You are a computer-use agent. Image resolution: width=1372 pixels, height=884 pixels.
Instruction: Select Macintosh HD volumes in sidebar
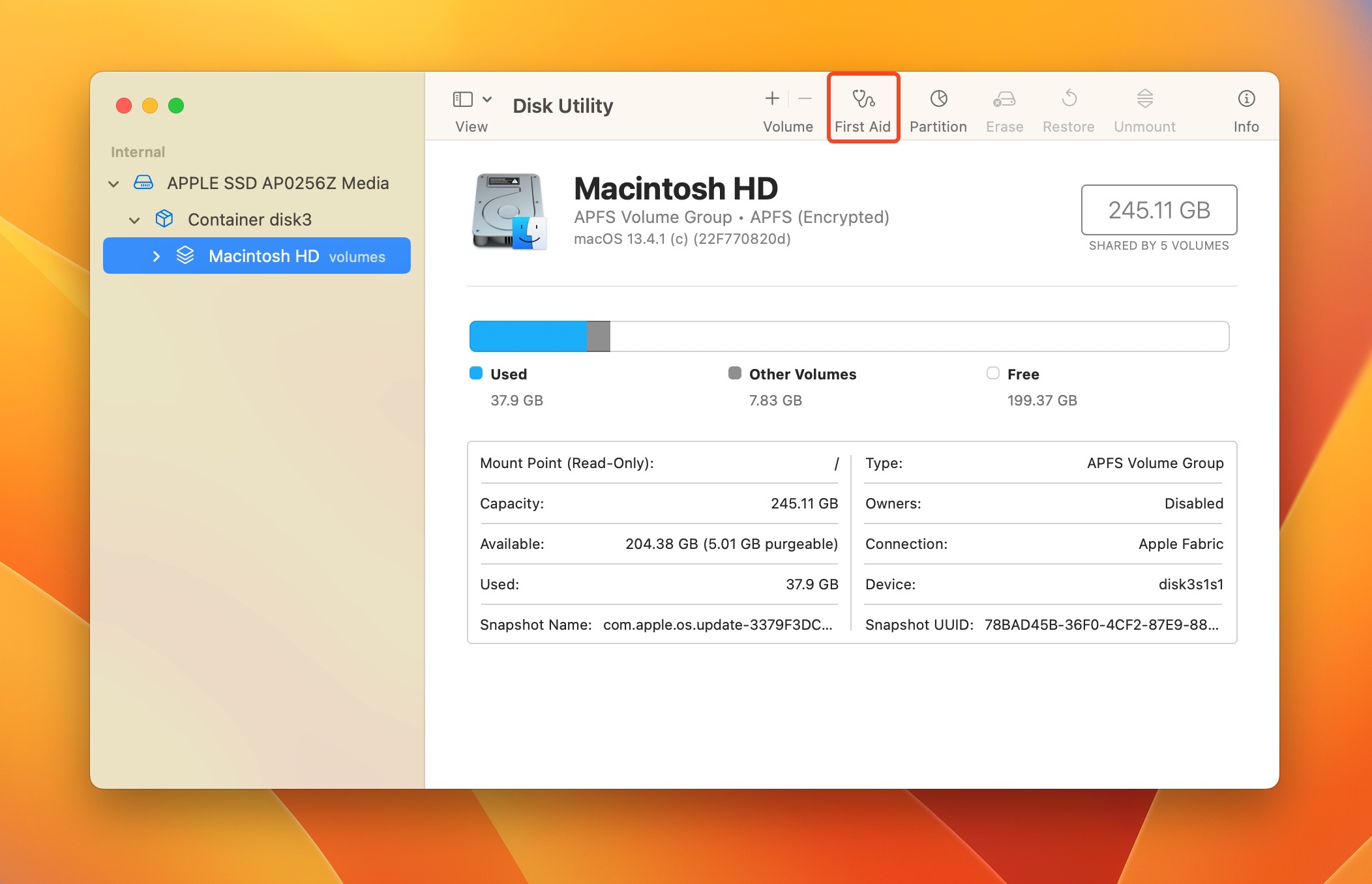[x=257, y=256]
